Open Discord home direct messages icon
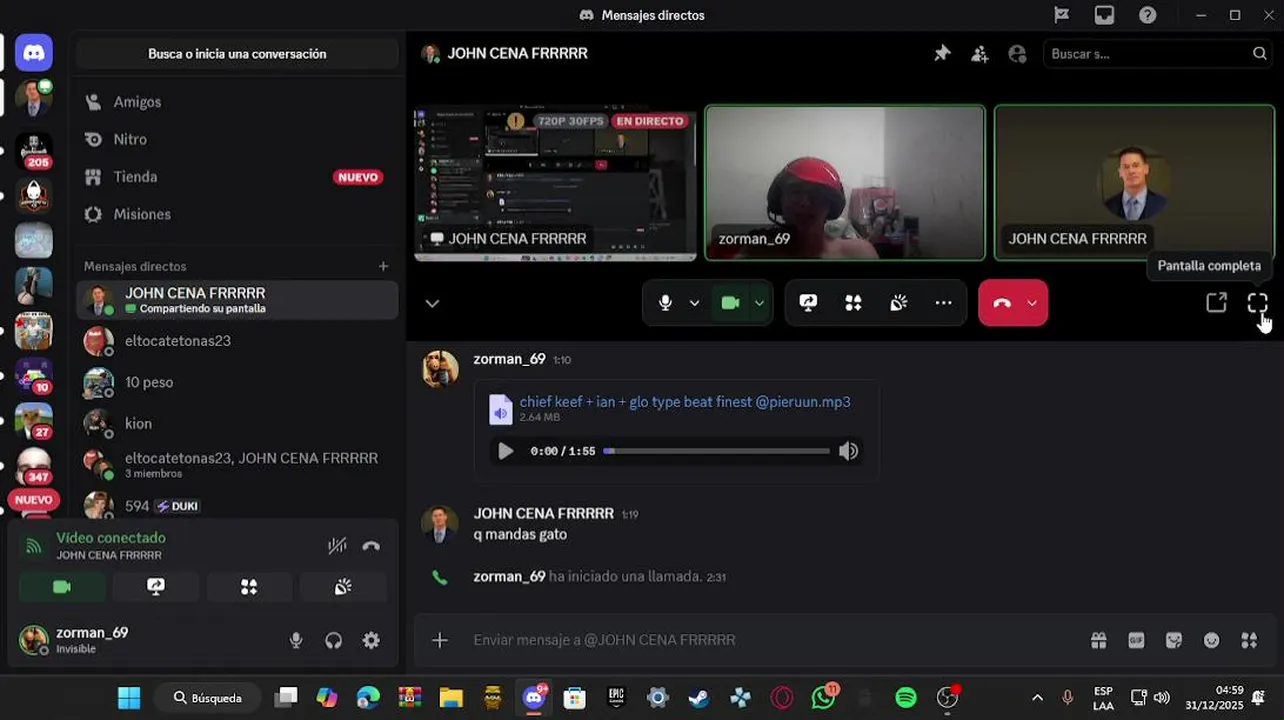Viewport: 1284px width, 720px height. point(33,52)
